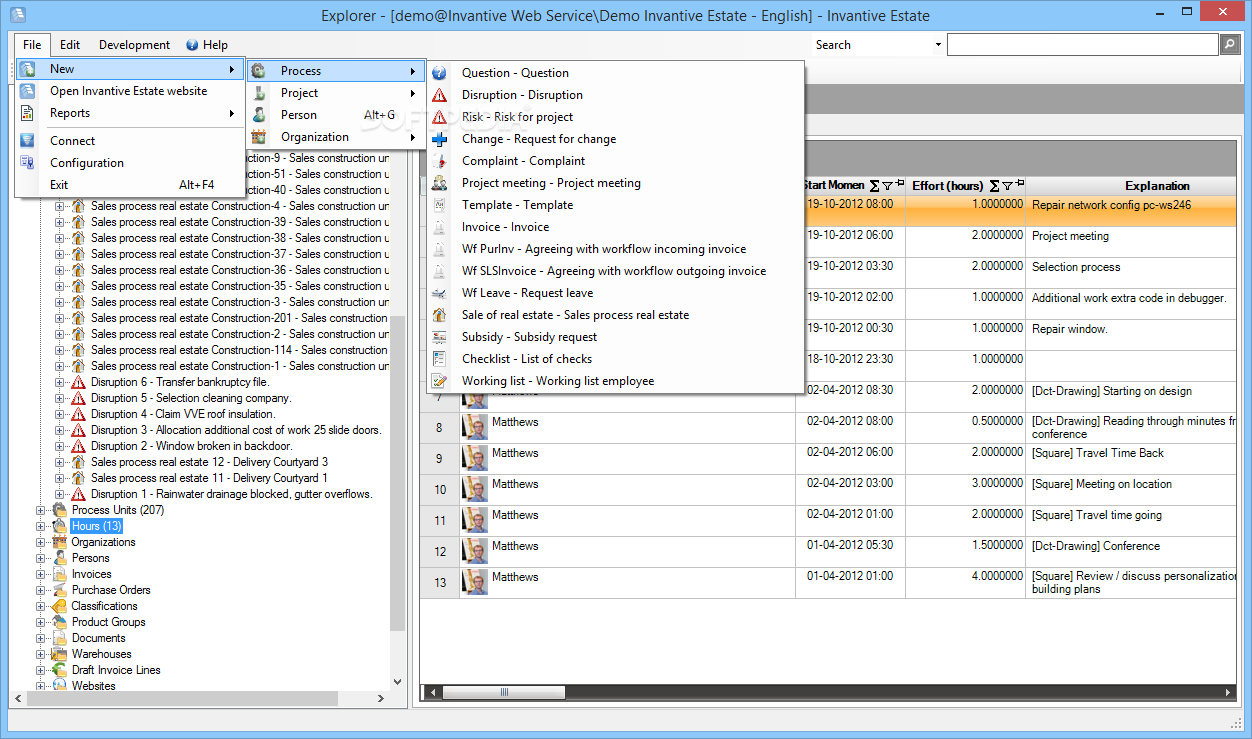1252x739 pixels.
Task: Open the Edit menu
Action: [x=70, y=45]
